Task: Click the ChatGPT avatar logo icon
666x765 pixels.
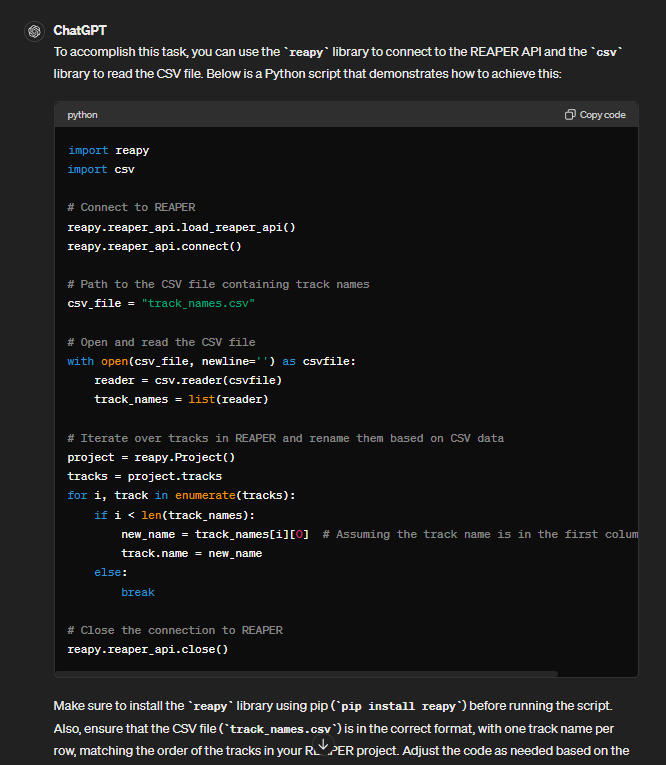Action: [x=34, y=32]
